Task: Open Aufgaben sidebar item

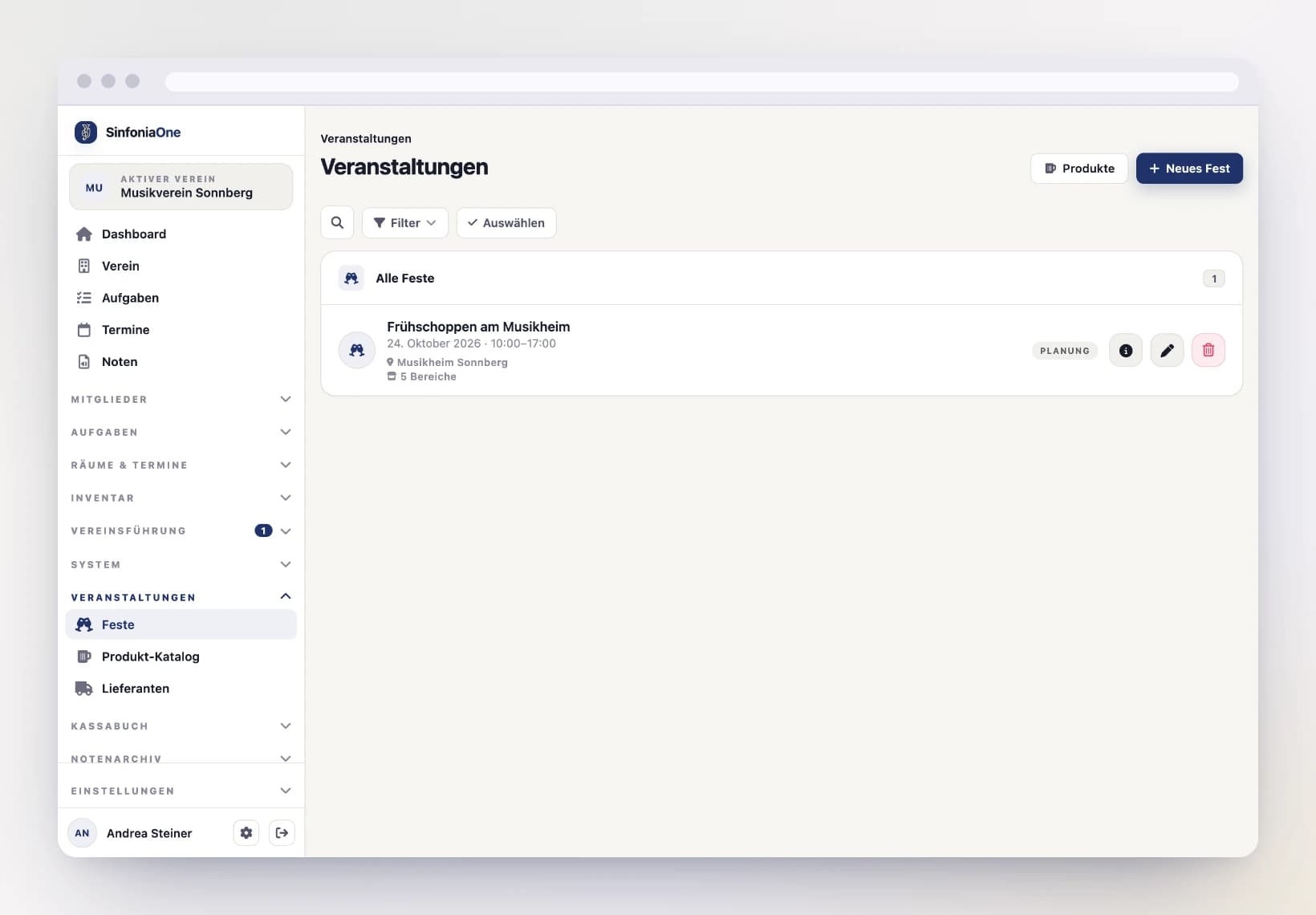Action: pos(181,299)
